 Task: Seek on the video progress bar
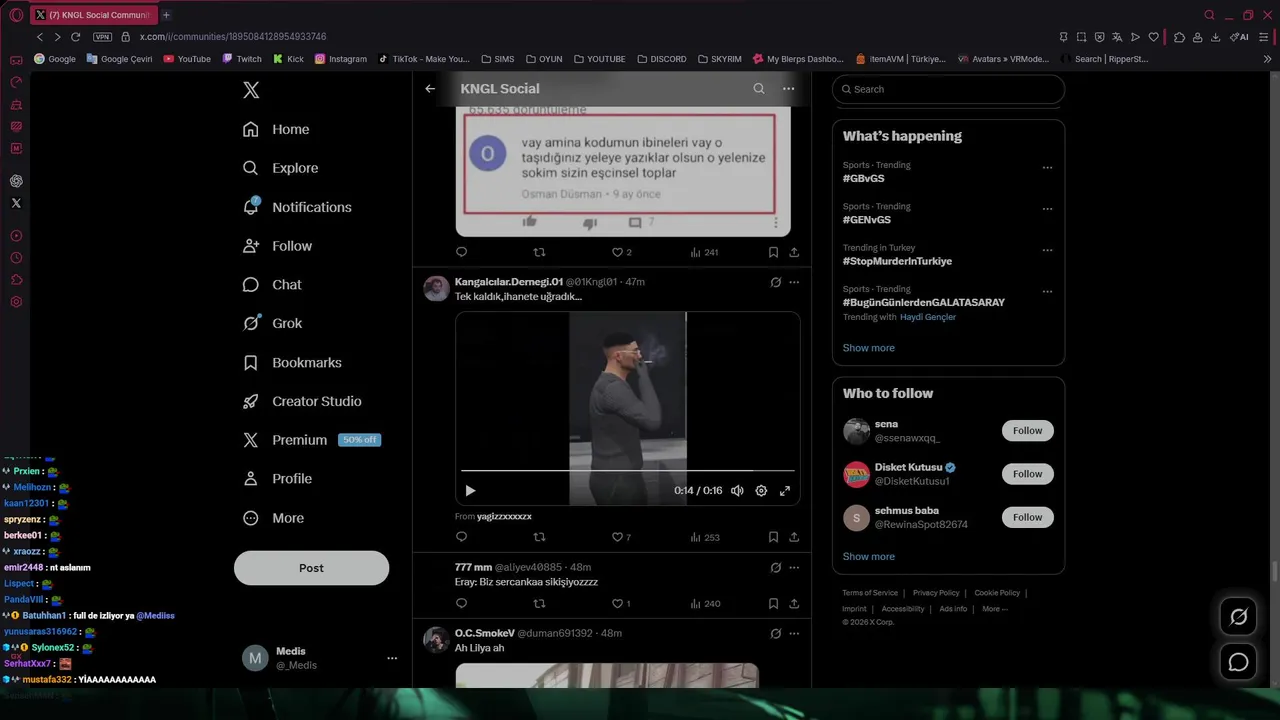pyautogui.click(x=627, y=470)
